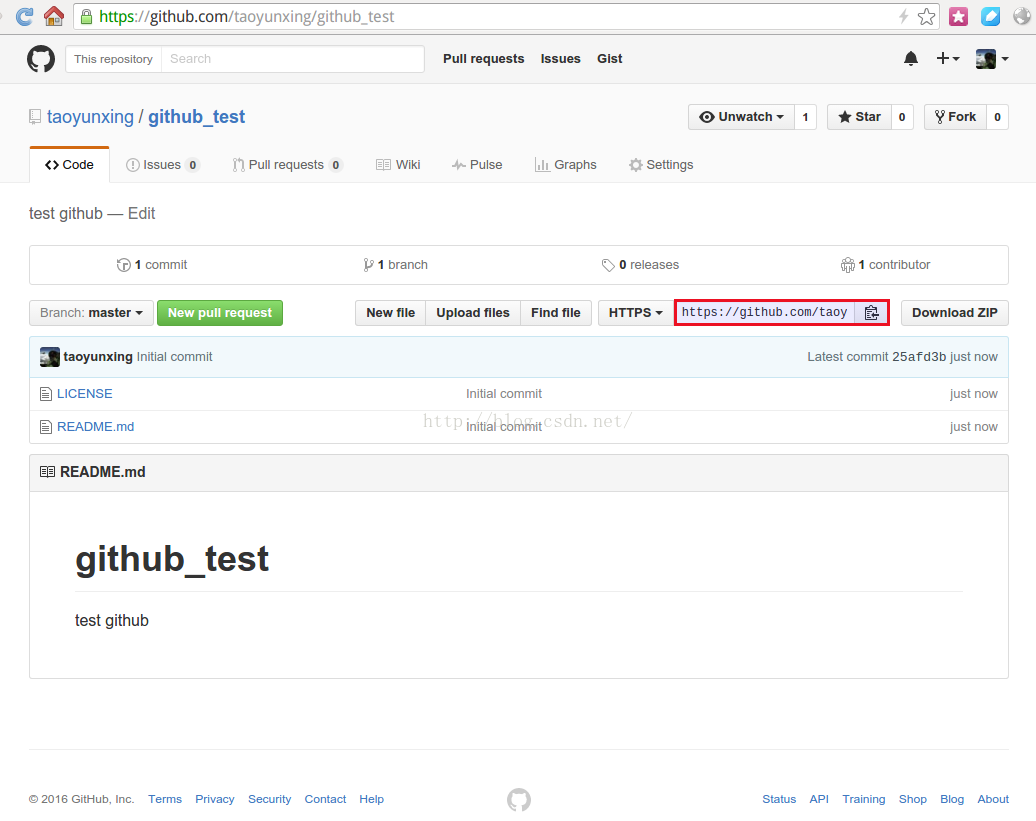
Task: View the 1 contributor link
Action: coord(885,265)
